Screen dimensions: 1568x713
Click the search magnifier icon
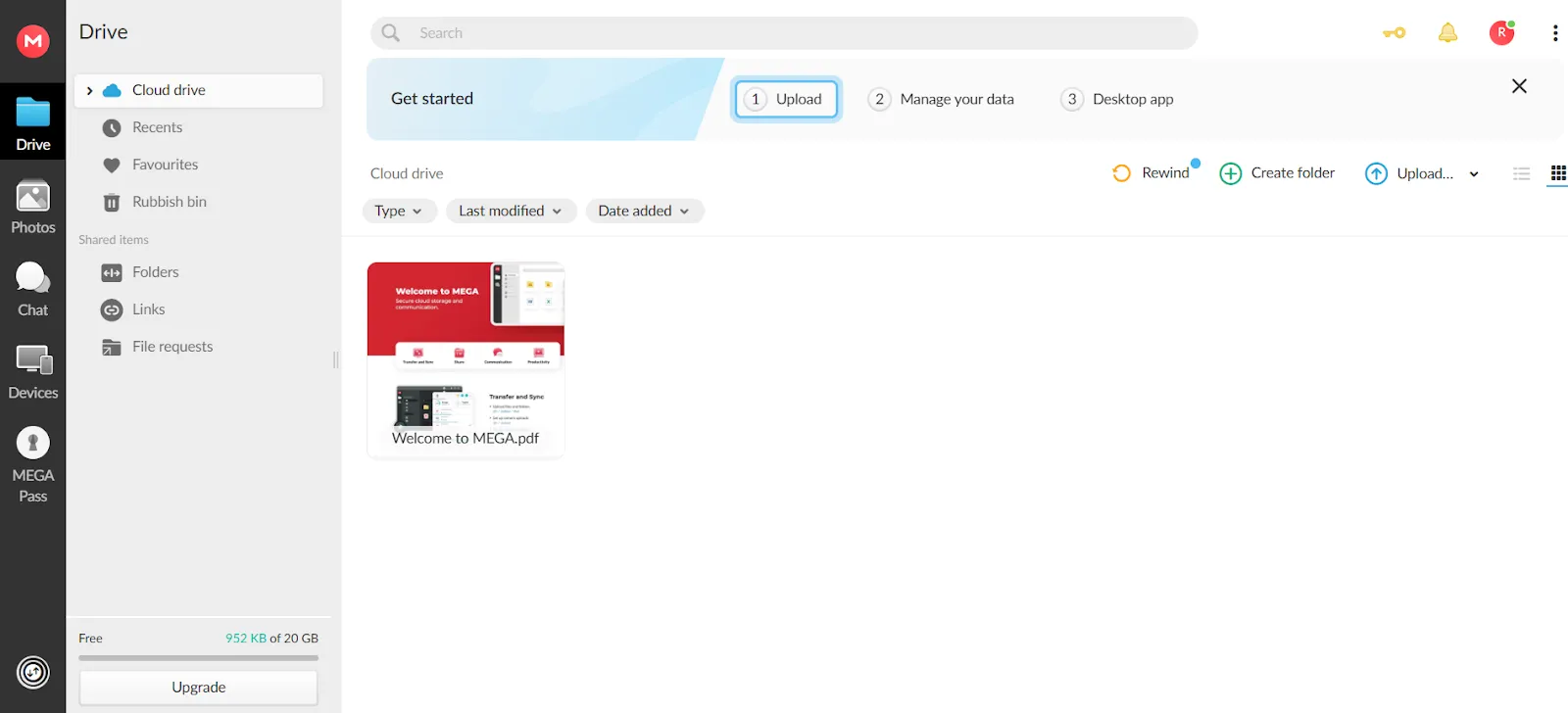(x=391, y=33)
